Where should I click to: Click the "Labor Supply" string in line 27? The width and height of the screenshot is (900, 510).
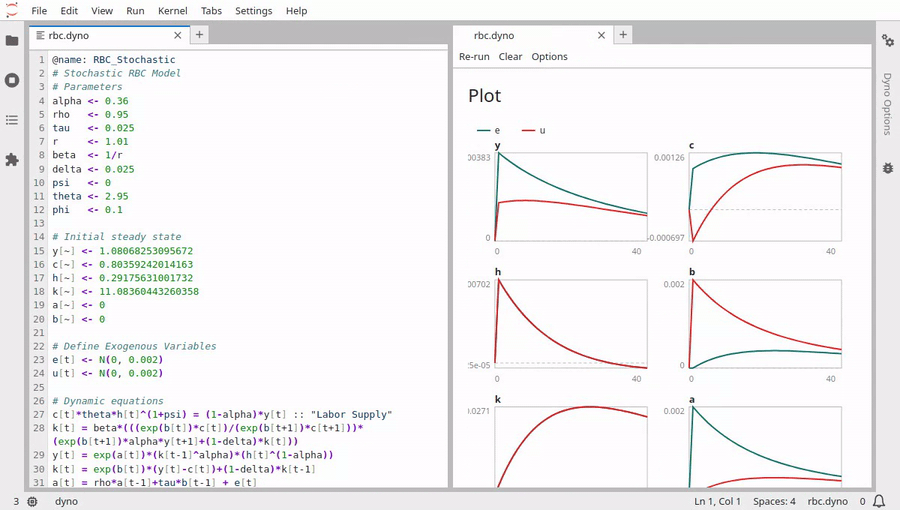tap(351, 415)
